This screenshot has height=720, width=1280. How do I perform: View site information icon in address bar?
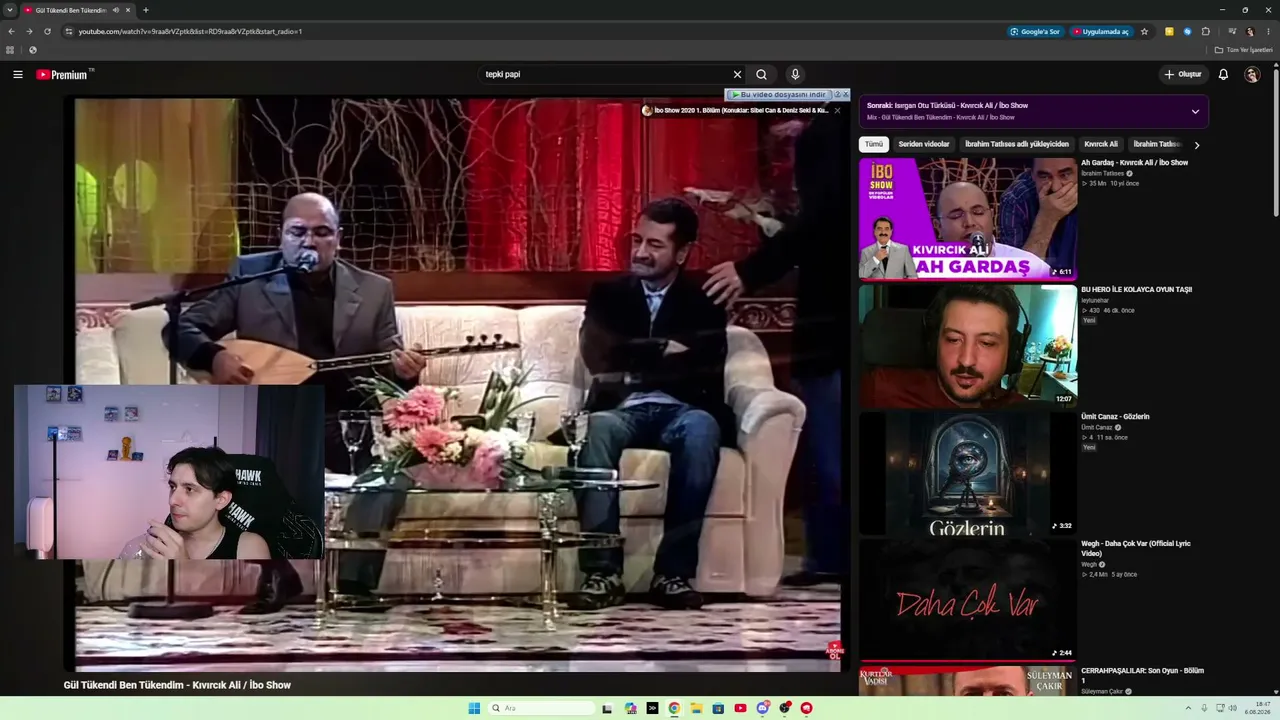point(69,31)
